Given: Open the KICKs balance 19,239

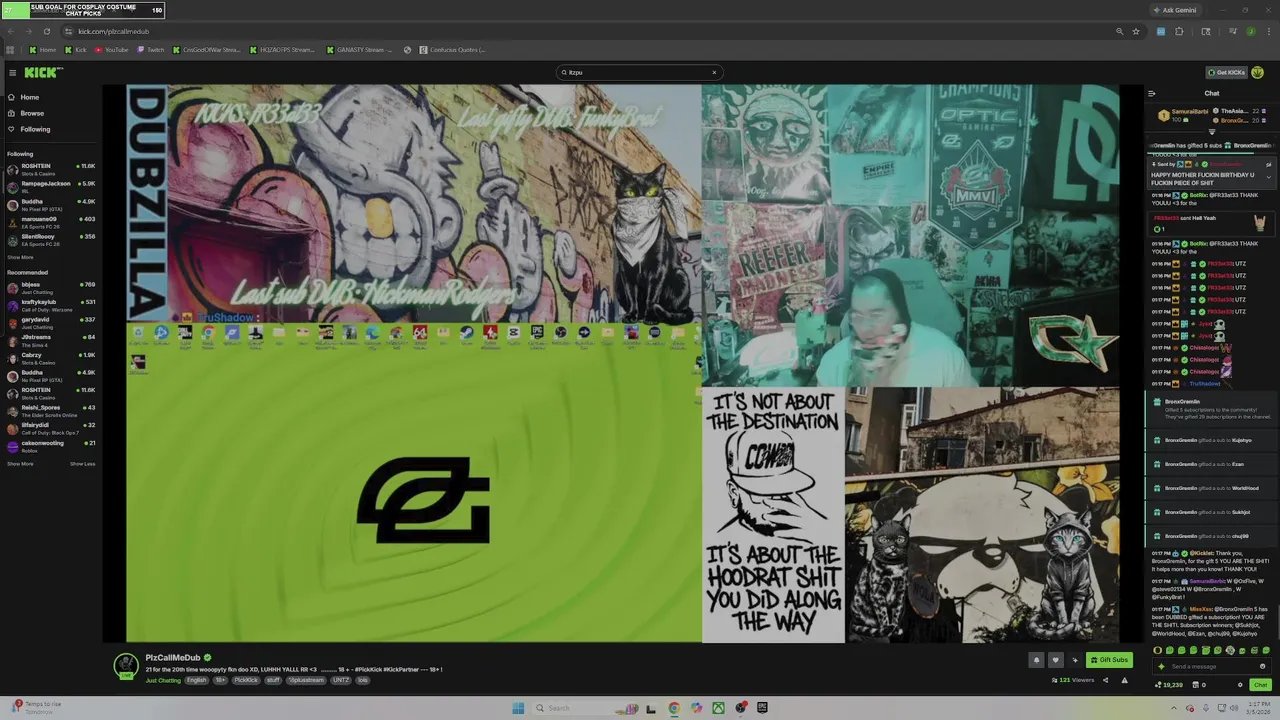Looking at the screenshot, I should coord(1167,685).
